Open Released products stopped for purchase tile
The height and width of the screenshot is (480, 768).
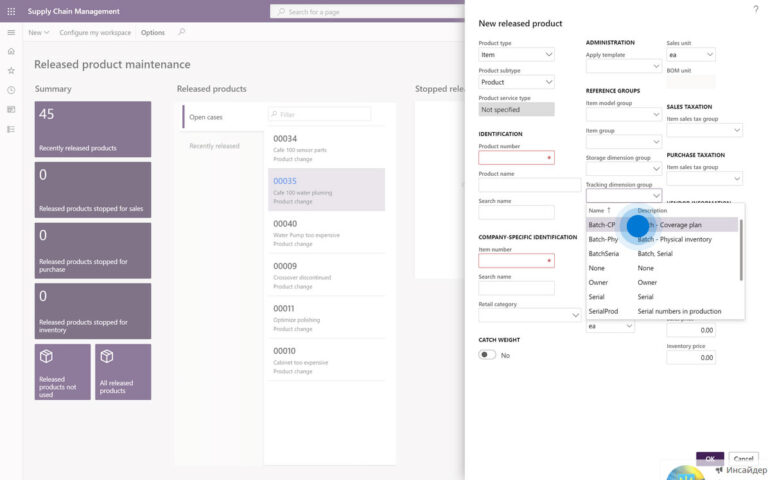(x=93, y=250)
